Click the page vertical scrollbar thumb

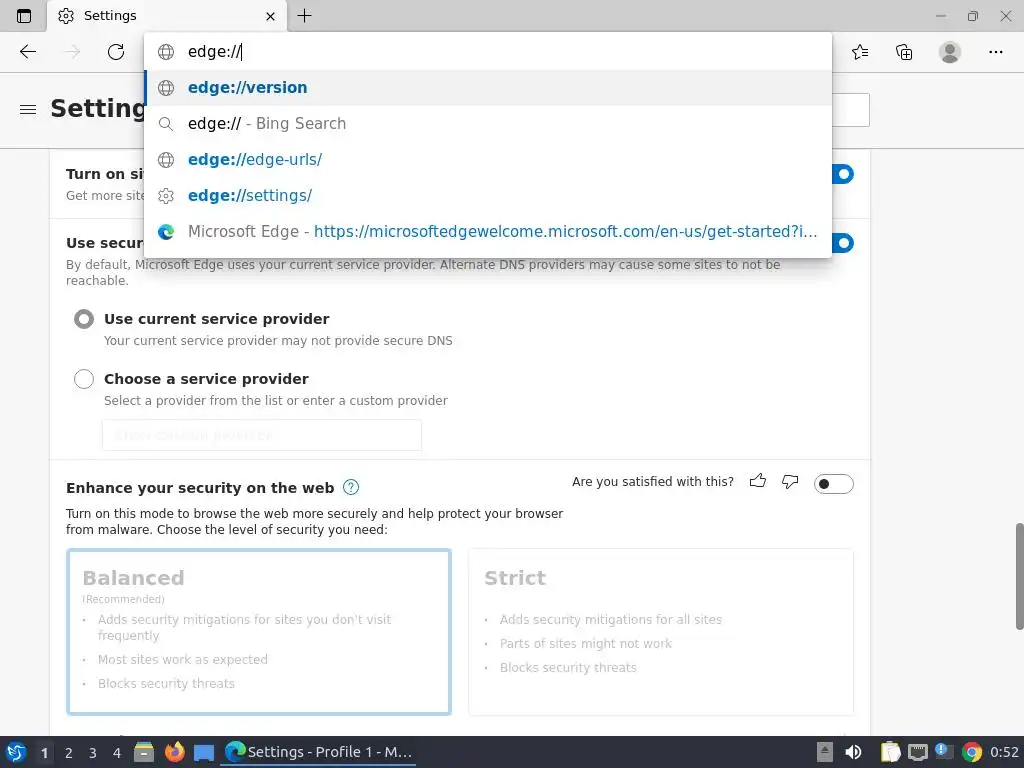(1019, 576)
